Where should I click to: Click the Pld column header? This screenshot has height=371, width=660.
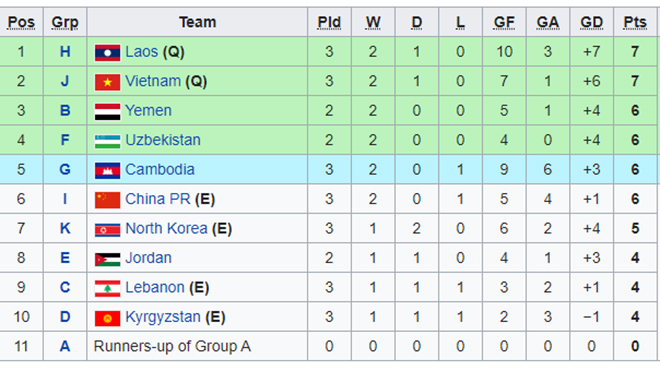(329, 22)
